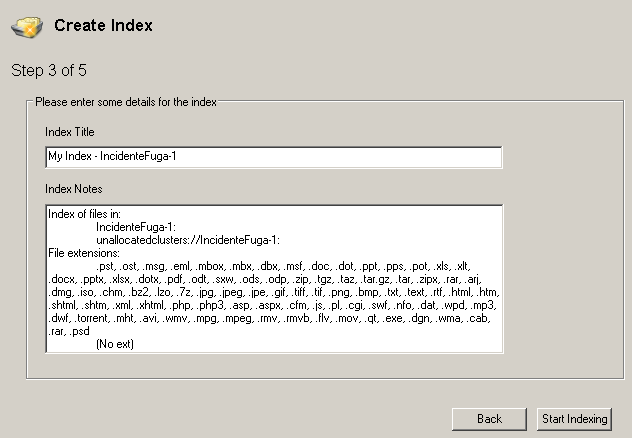Click the Create Index wizard icon
Viewport: 632px width, 438px height.
tap(27, 27)
